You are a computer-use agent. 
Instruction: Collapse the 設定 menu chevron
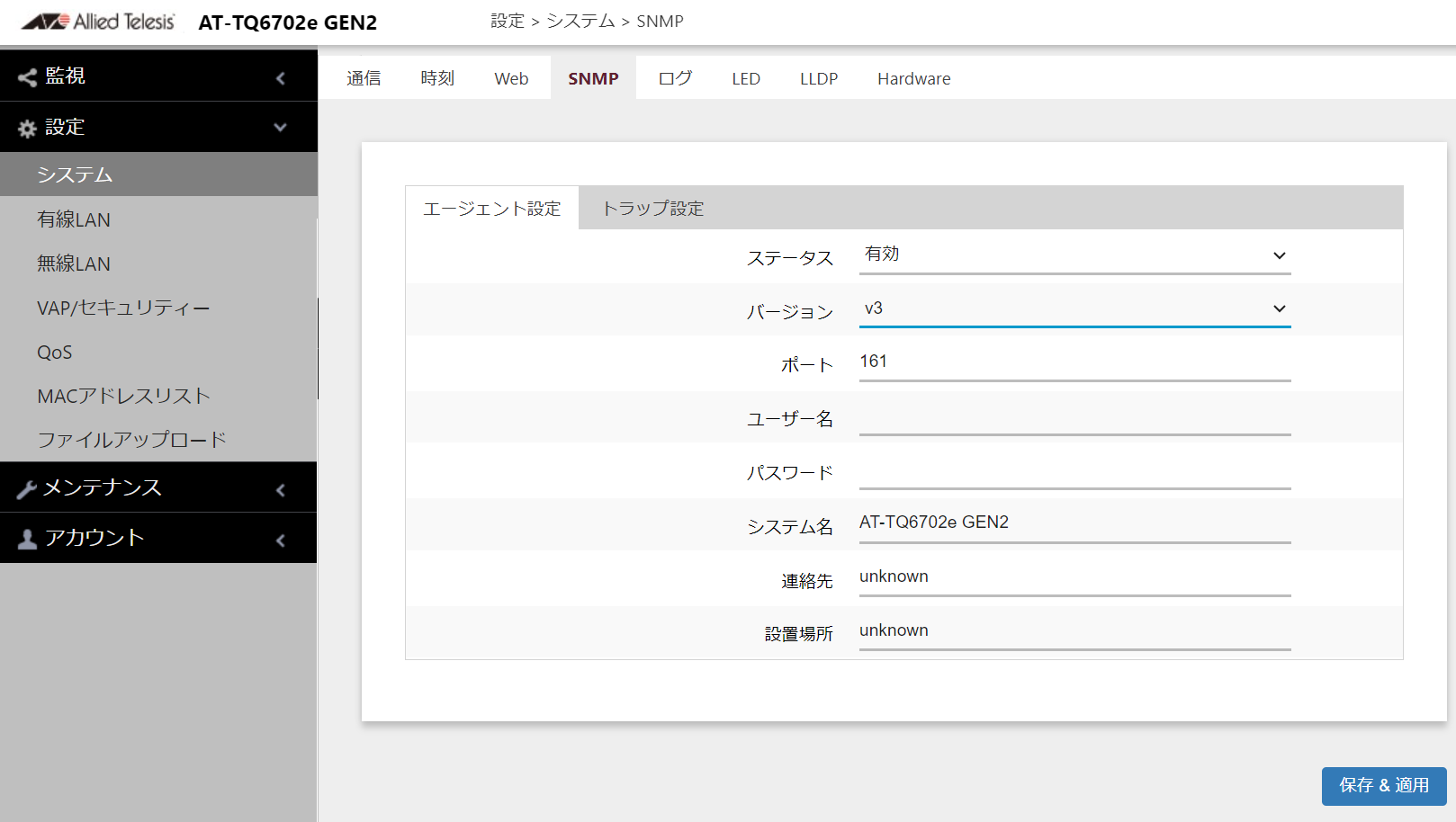point(281,128)
